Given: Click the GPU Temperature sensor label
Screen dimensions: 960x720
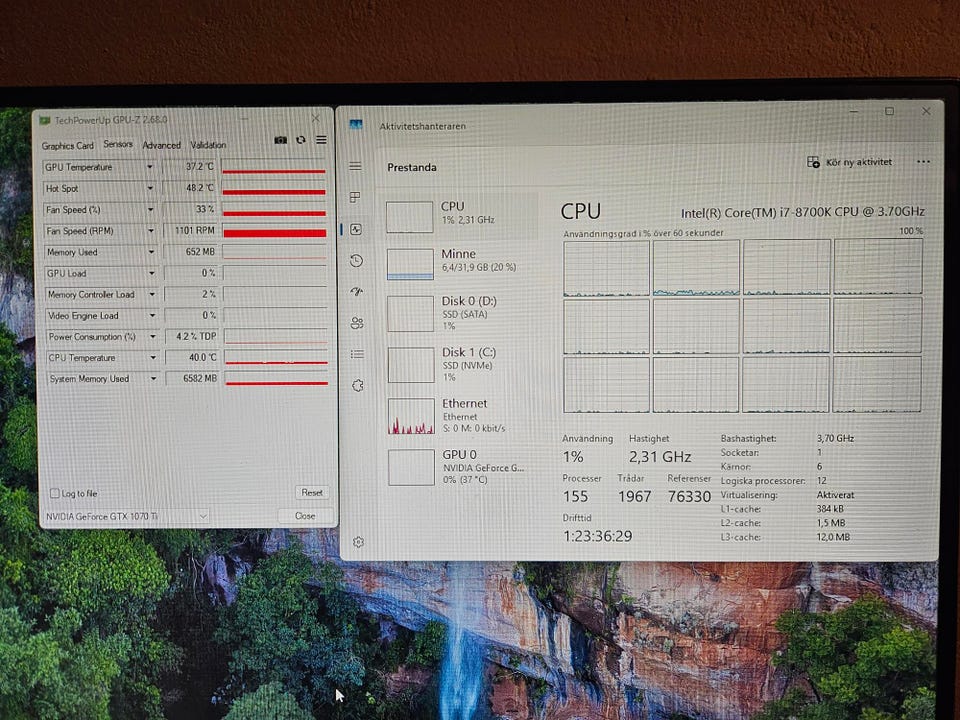Looking at the screenshot, I should 78,167.
